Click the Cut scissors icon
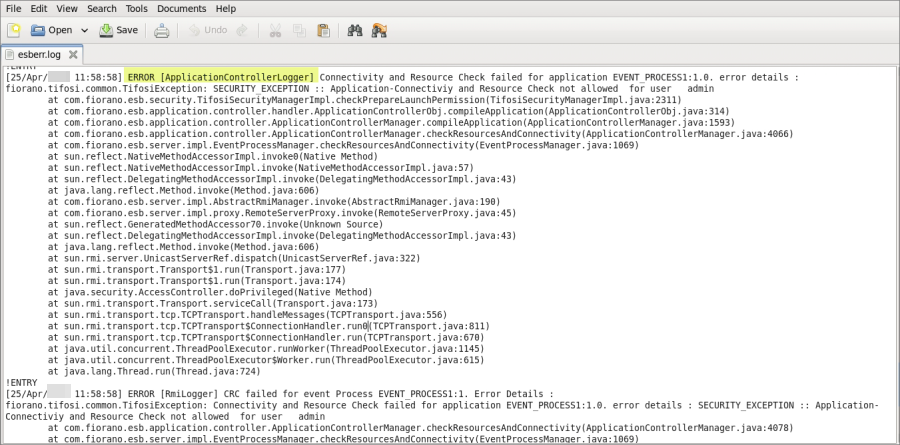 tap(277, 30)
